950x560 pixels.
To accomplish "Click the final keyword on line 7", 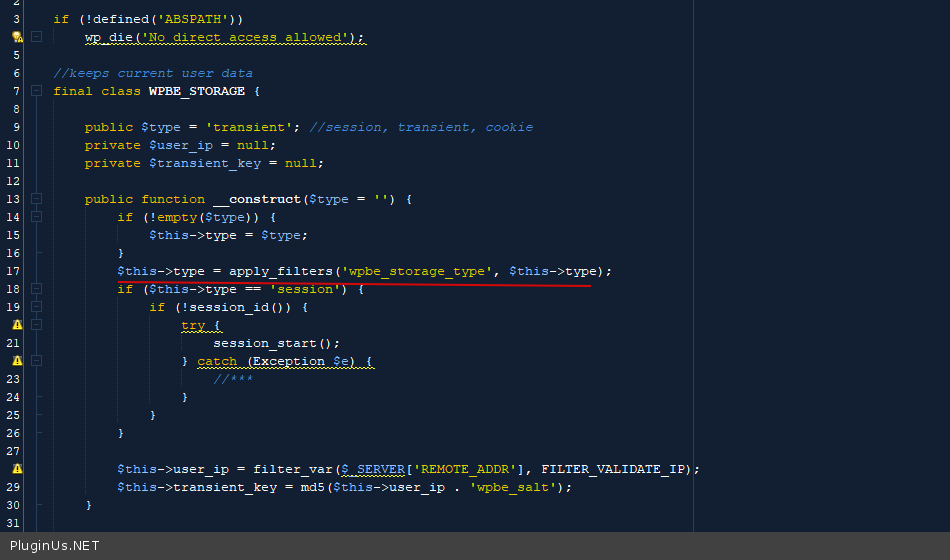I will 73,91.
